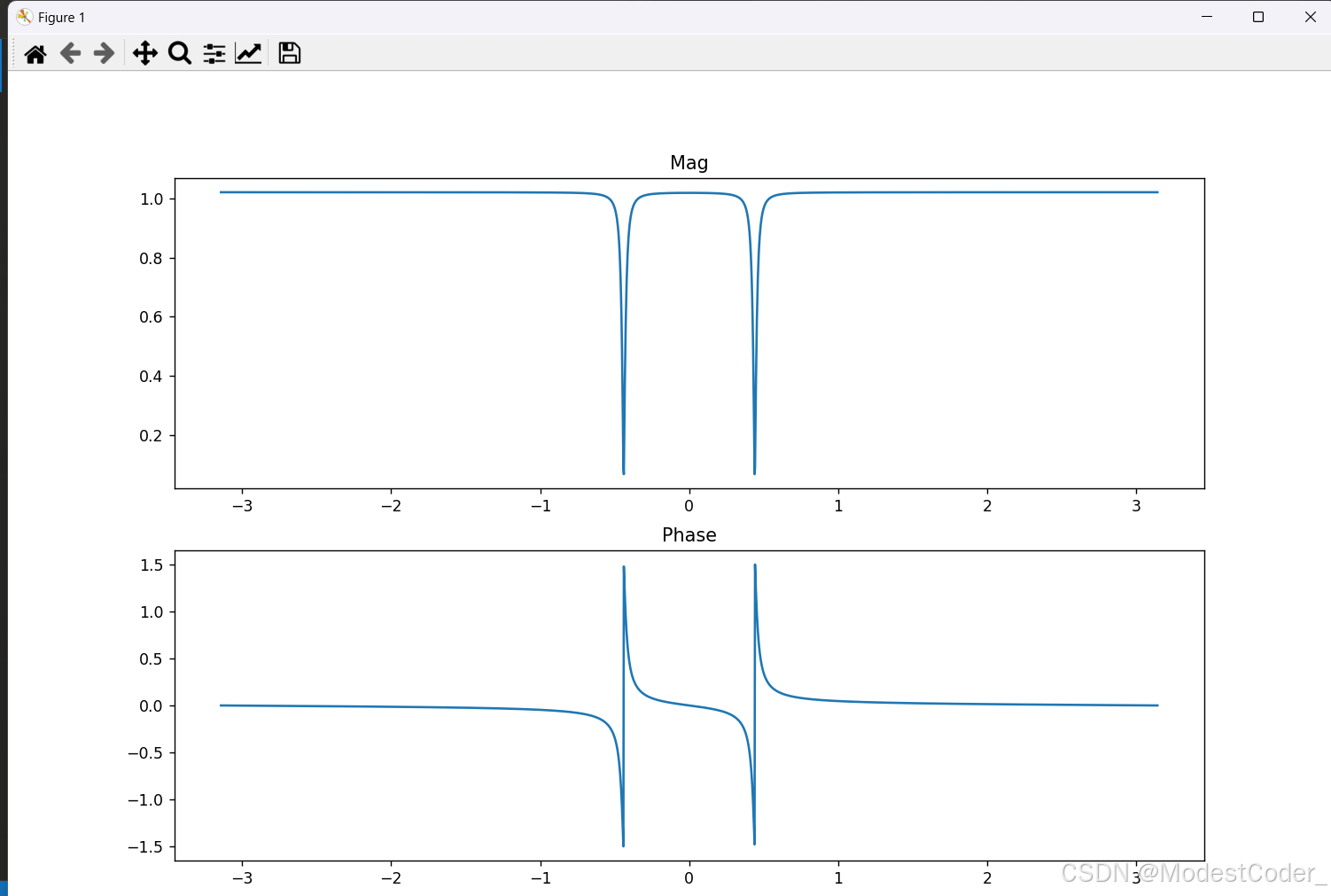Save the figure to file
This screenshot has width=1331, height=896.
(x=290, y=54)
